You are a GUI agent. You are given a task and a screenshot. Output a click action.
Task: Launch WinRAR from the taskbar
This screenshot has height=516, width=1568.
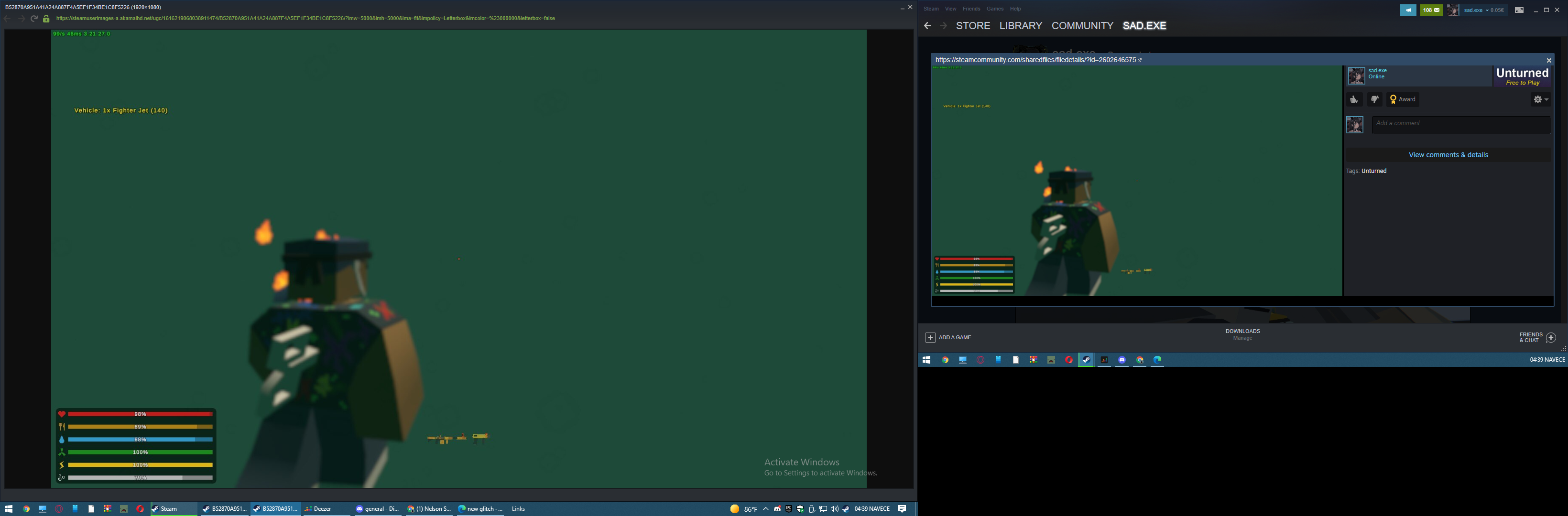point(1033,360)
